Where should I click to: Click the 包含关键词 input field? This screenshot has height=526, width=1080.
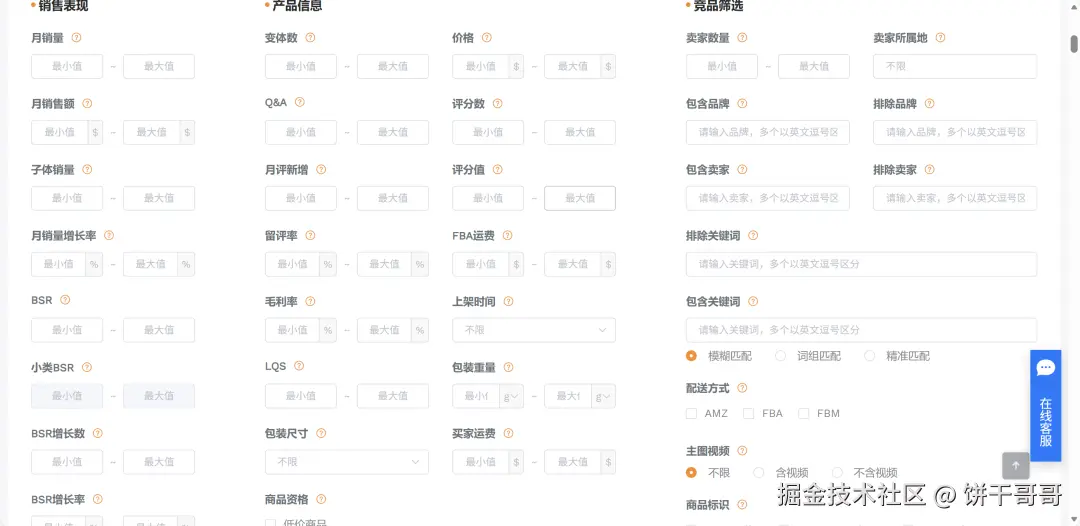862,330
